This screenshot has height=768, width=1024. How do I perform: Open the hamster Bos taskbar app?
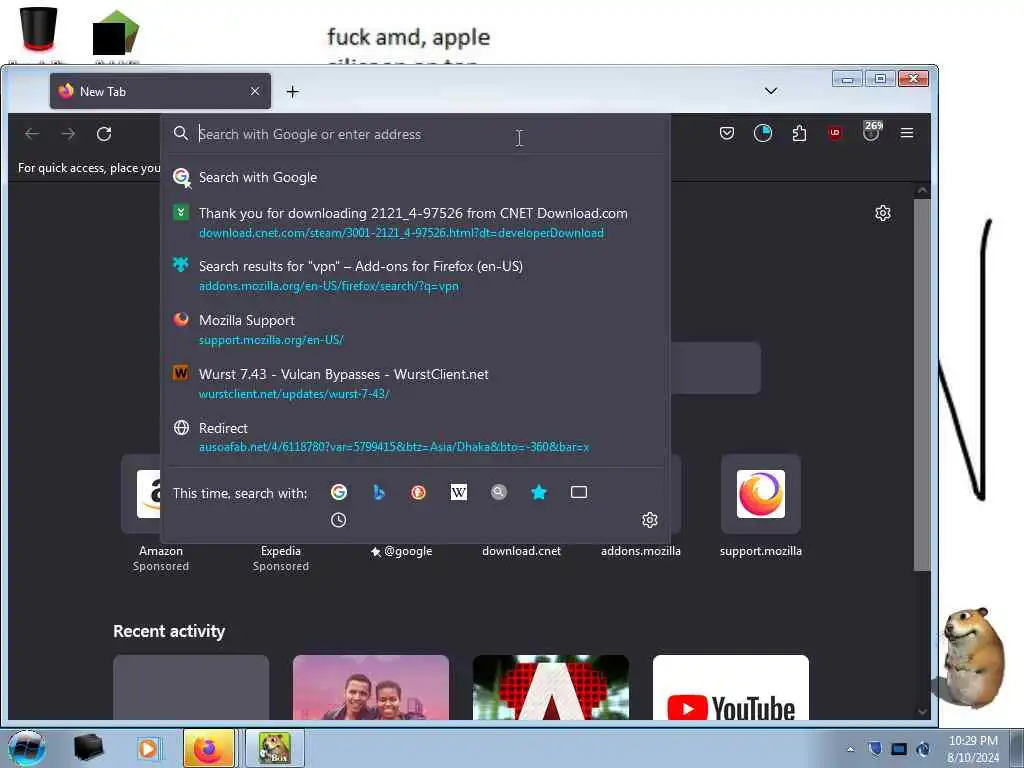(x=274, y=748)
